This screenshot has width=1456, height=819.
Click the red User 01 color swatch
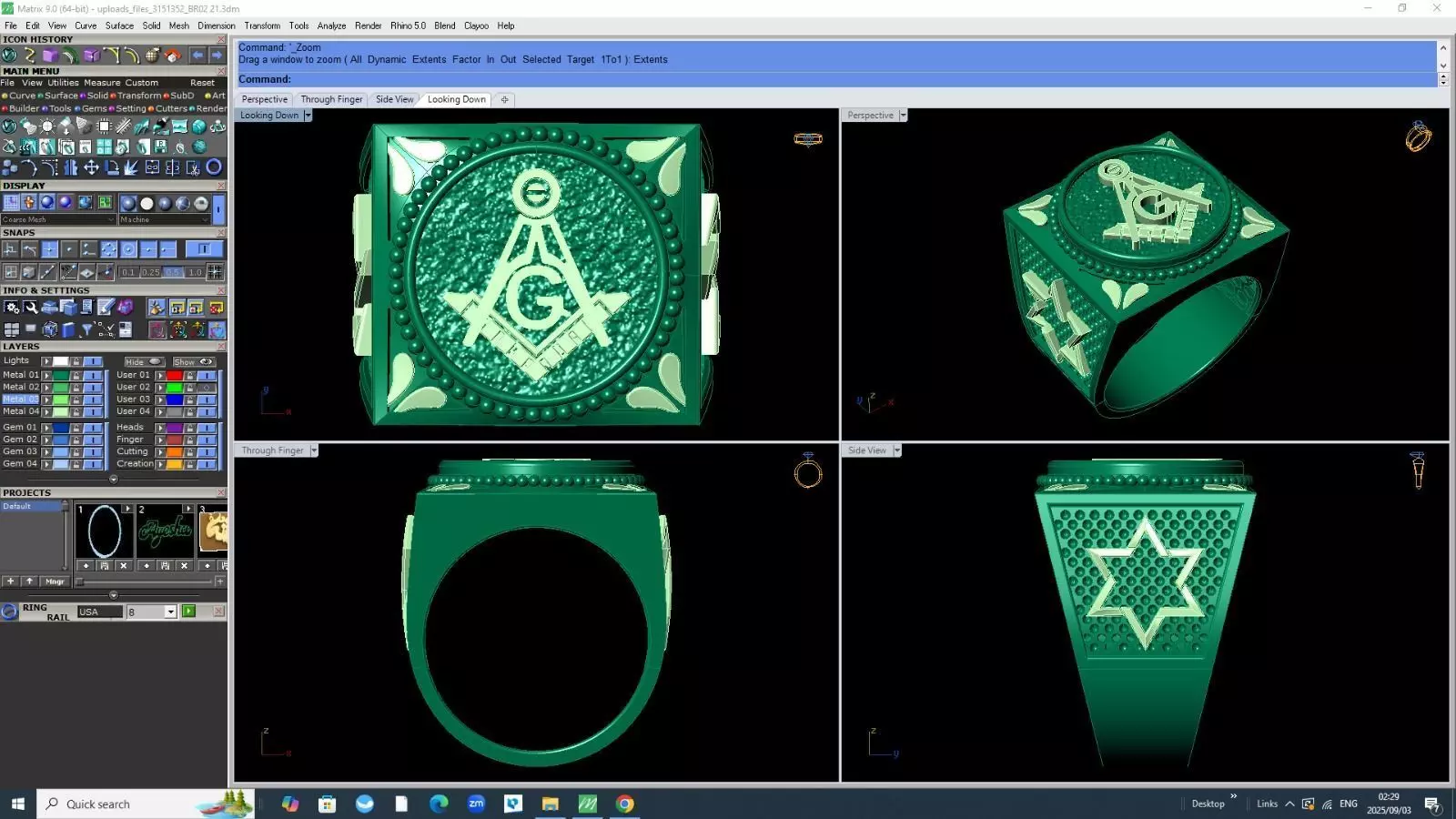(x=174, y=376)
